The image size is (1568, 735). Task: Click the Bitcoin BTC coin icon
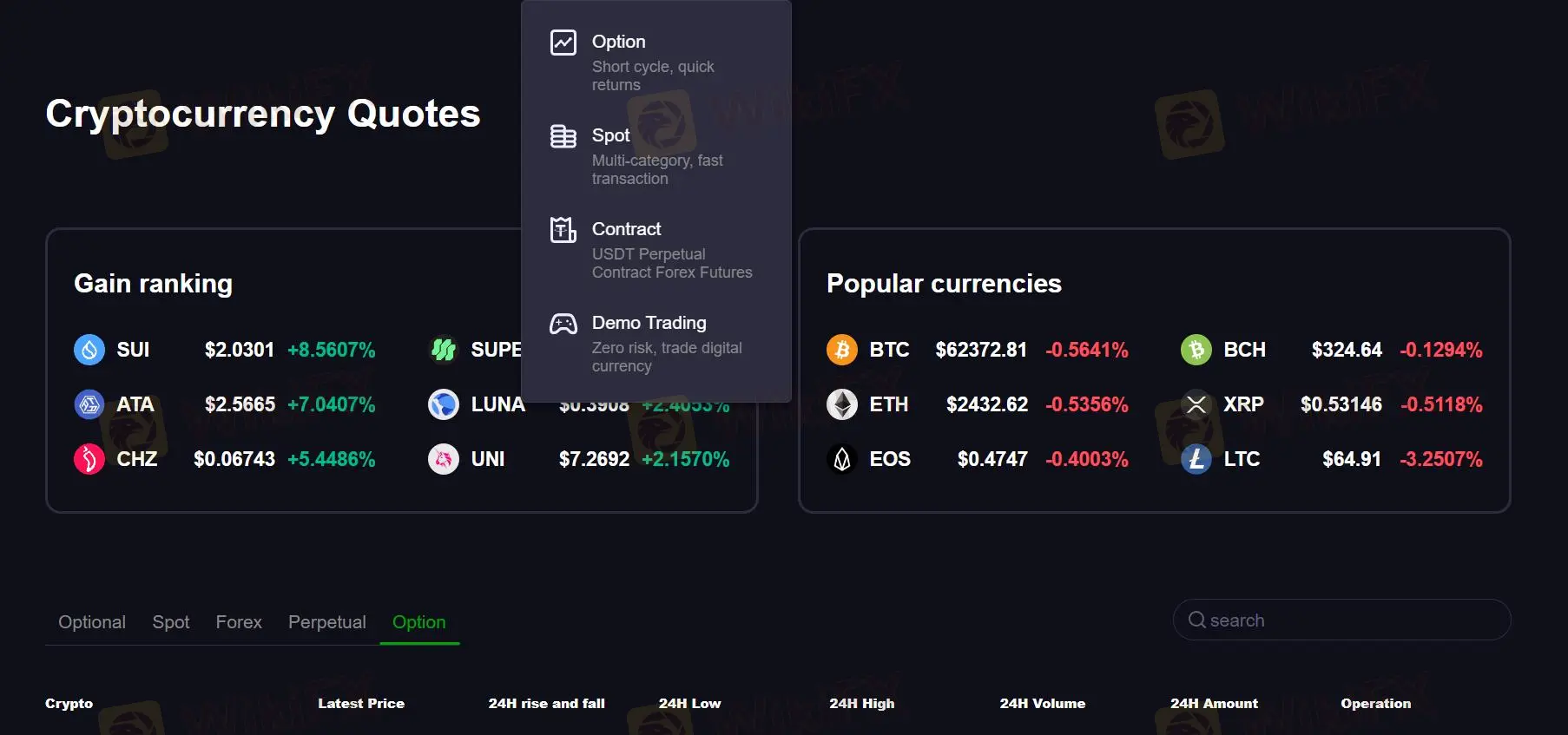(842, 350)
